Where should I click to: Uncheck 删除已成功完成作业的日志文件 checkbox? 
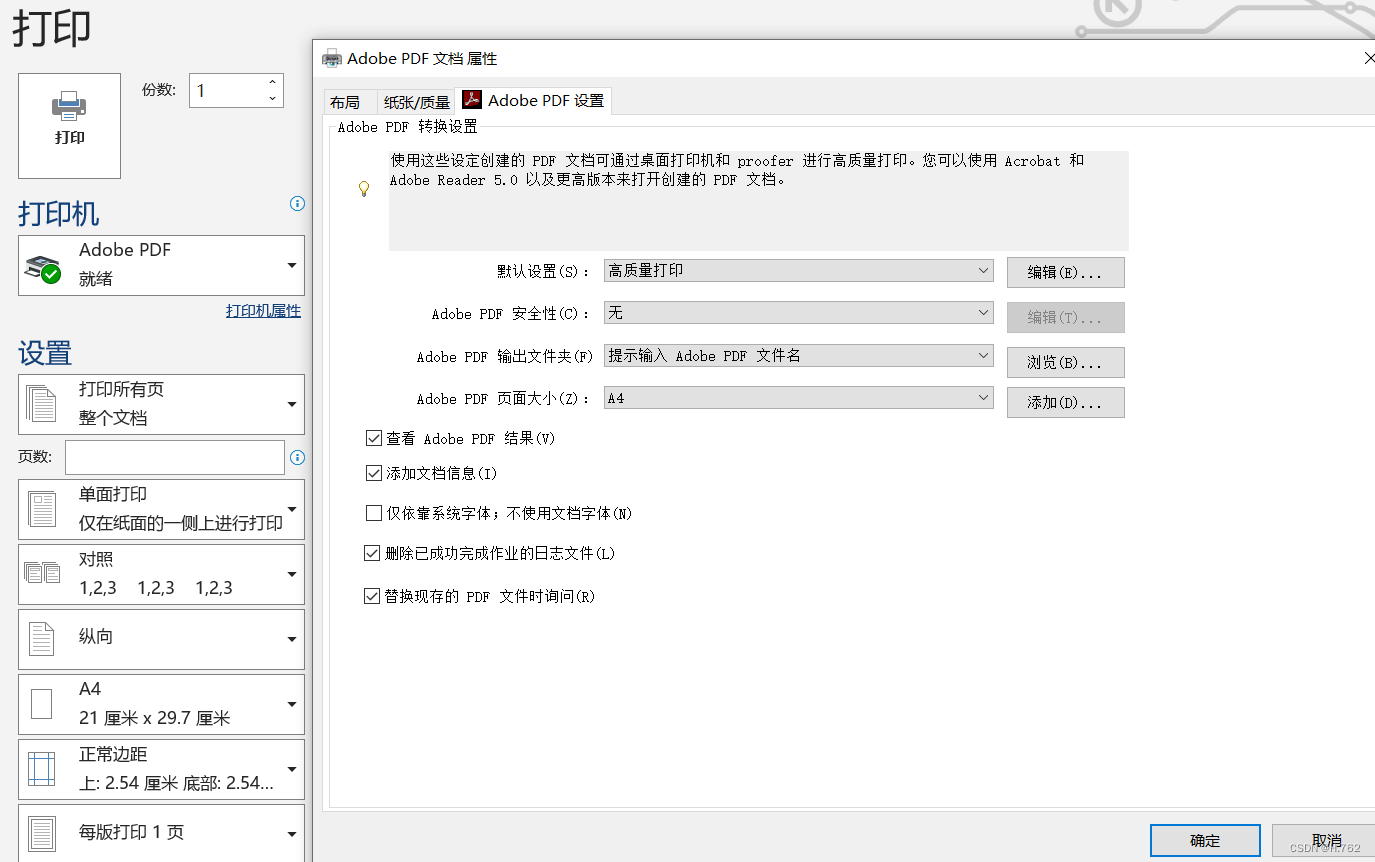point(373,552)
